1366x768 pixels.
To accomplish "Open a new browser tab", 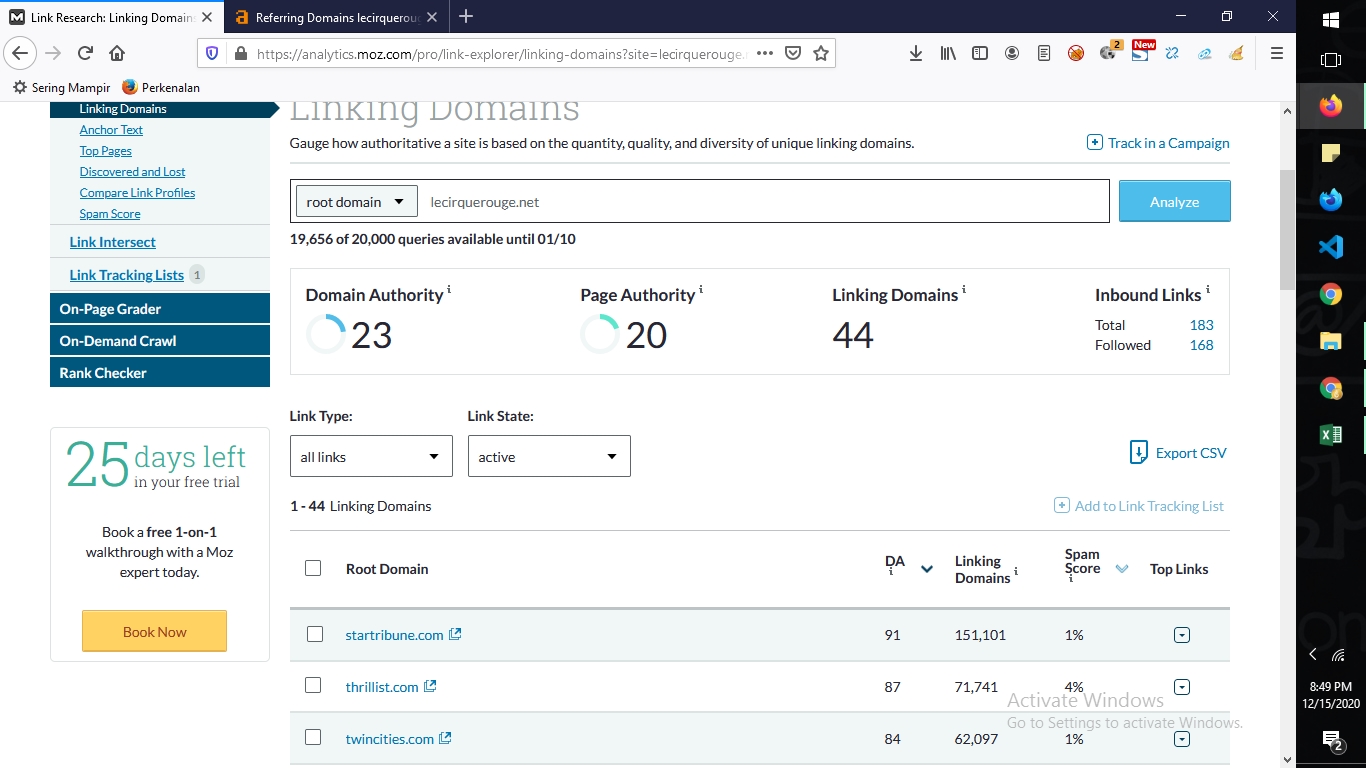I will pos(466,16).
